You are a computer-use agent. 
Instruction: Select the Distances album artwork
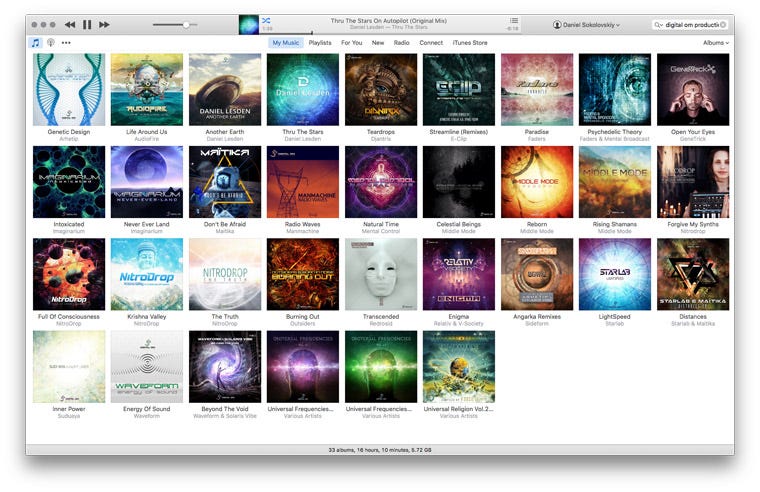point(693,274)
